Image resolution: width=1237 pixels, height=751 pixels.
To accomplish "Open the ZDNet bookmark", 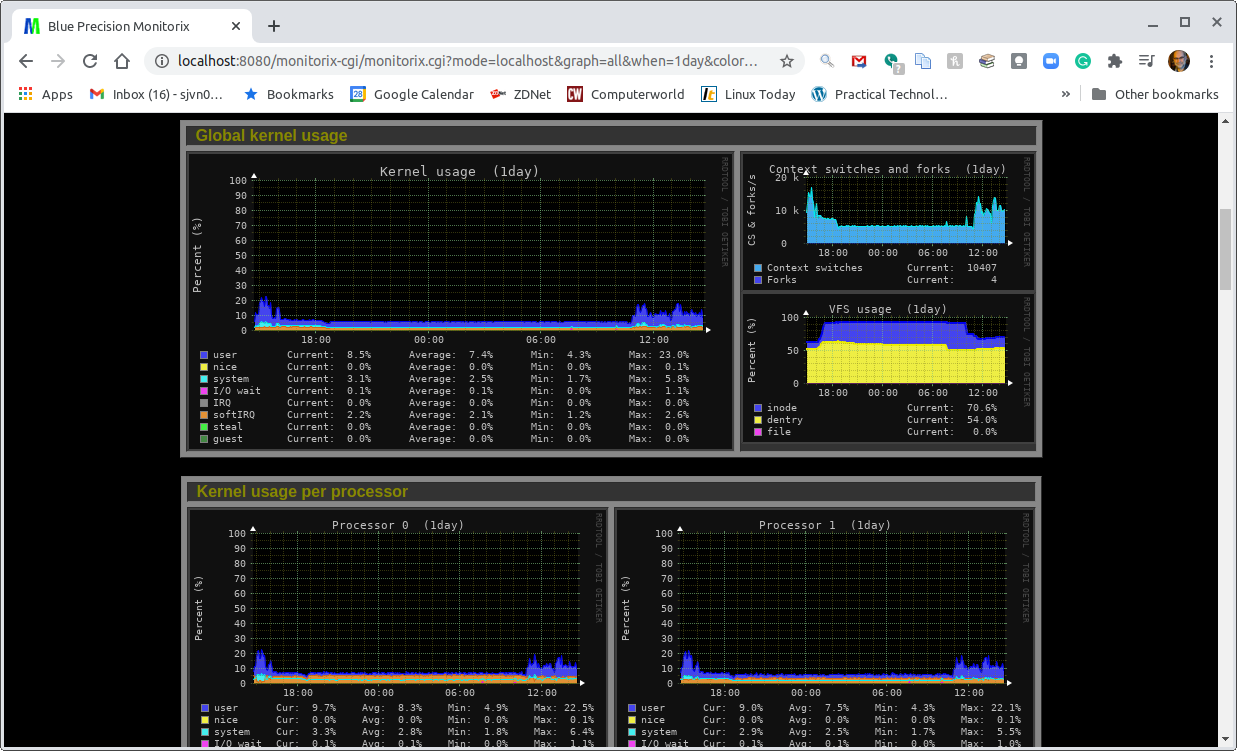I will tap(531, 94).
